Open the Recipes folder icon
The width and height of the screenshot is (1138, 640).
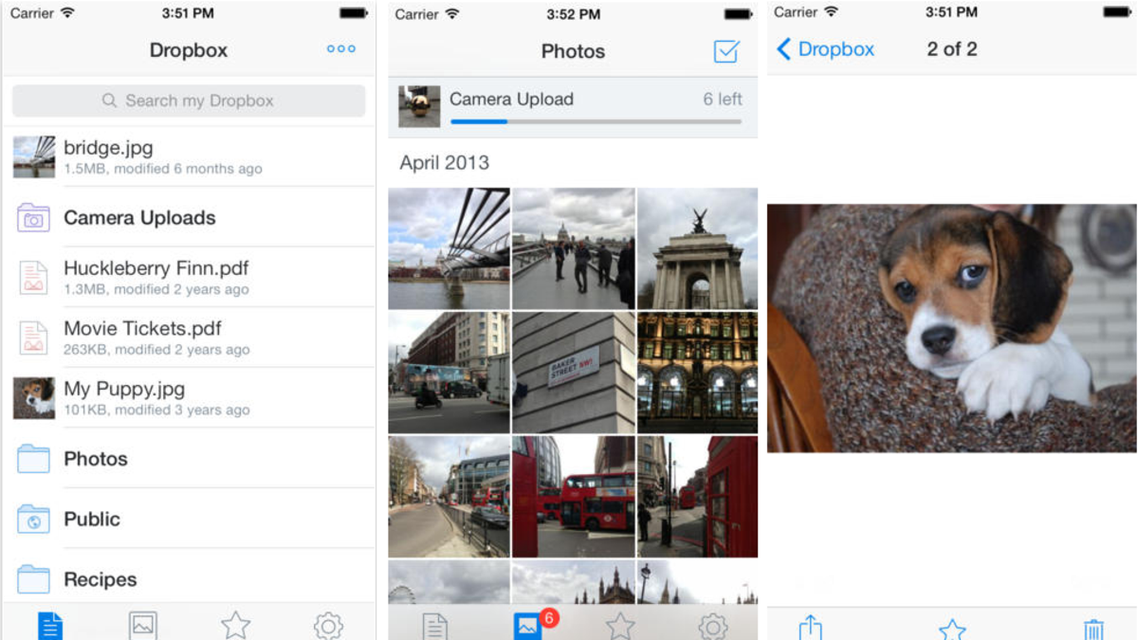(x=33, y=579)
